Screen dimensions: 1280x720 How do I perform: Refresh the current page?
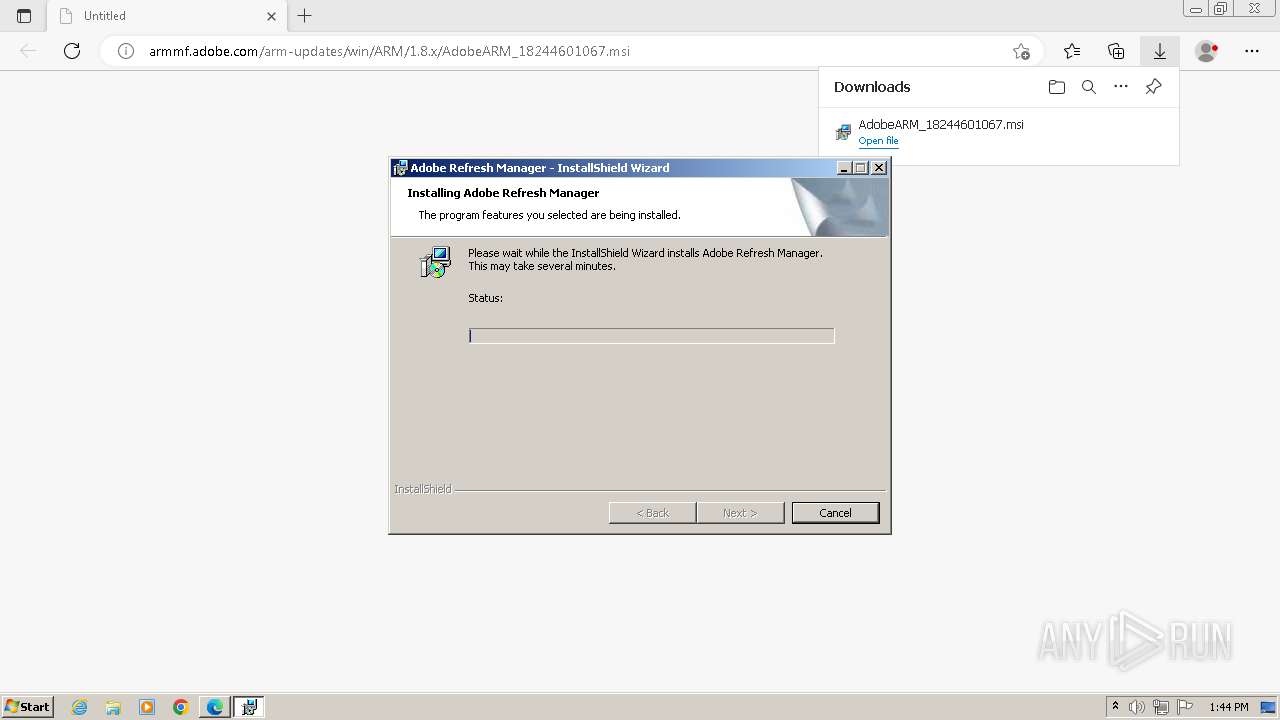click(72, 51)
